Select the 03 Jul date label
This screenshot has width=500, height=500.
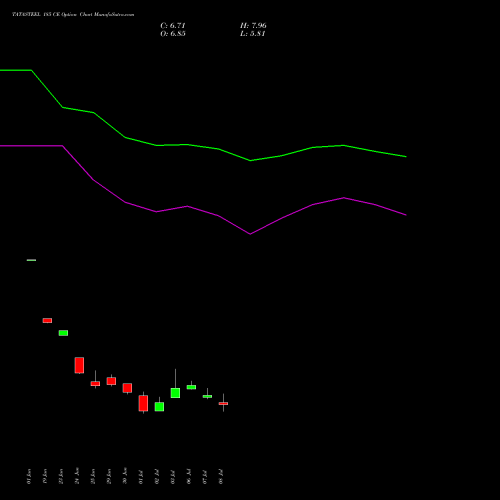173,477
